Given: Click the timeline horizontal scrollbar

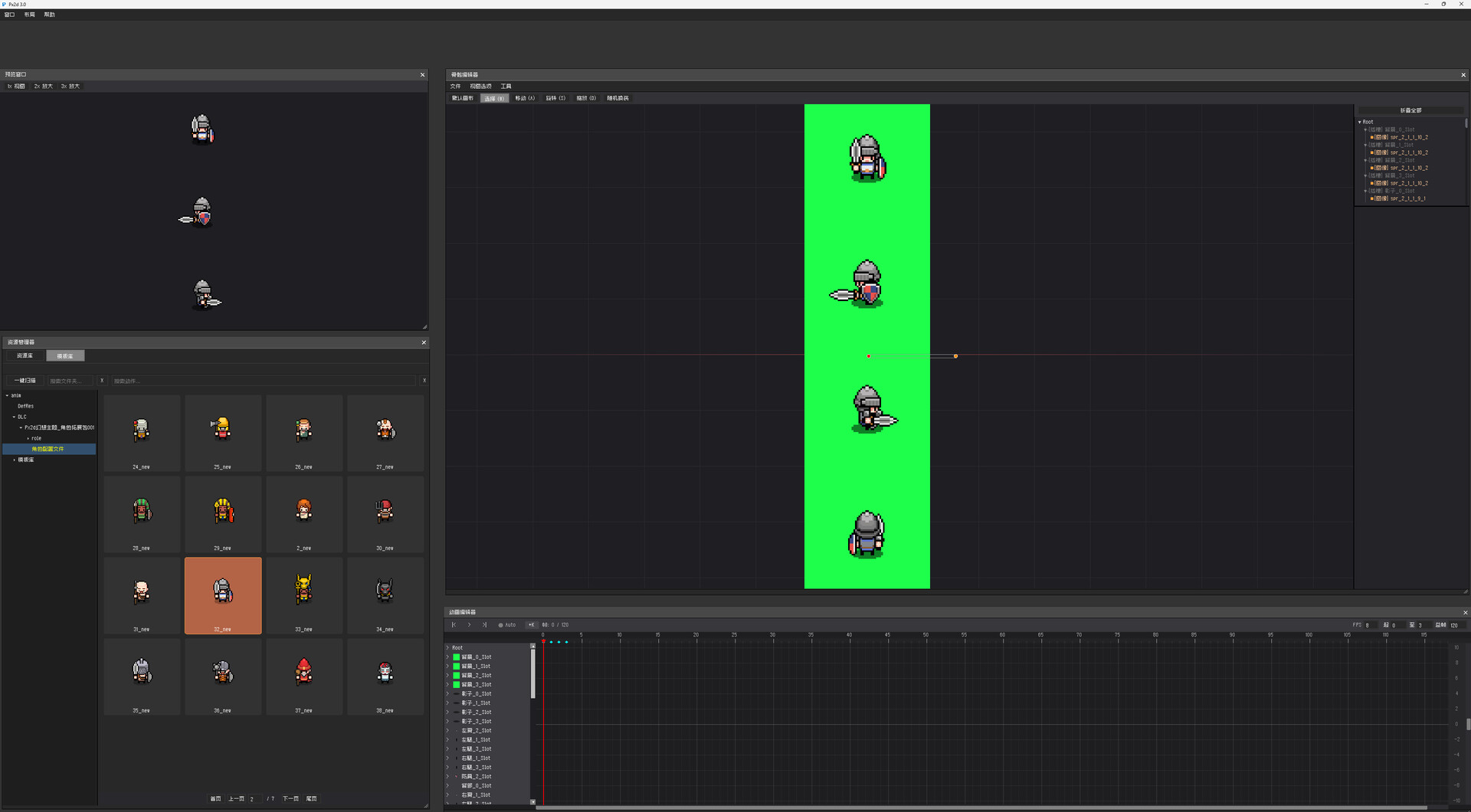Looking at the screenshot, I should pyautogui.click(x=981, y=807).
